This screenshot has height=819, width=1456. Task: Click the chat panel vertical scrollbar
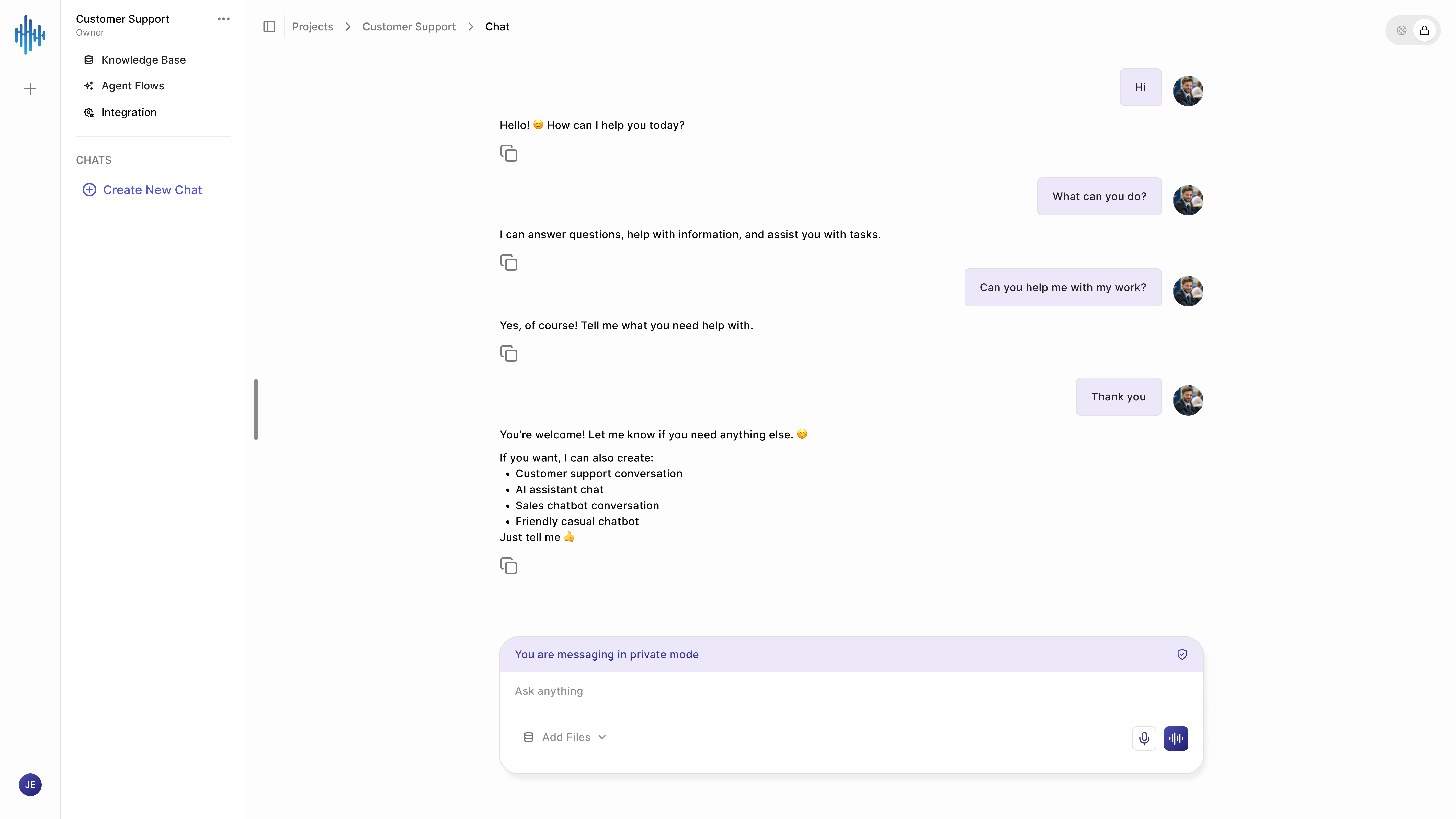point(256,409)
